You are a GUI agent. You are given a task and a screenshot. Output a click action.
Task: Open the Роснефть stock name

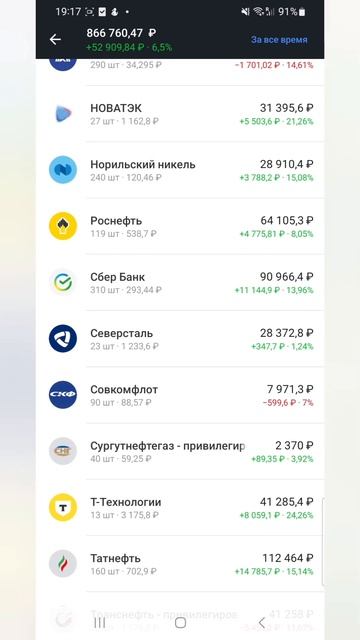click(116, 221)
